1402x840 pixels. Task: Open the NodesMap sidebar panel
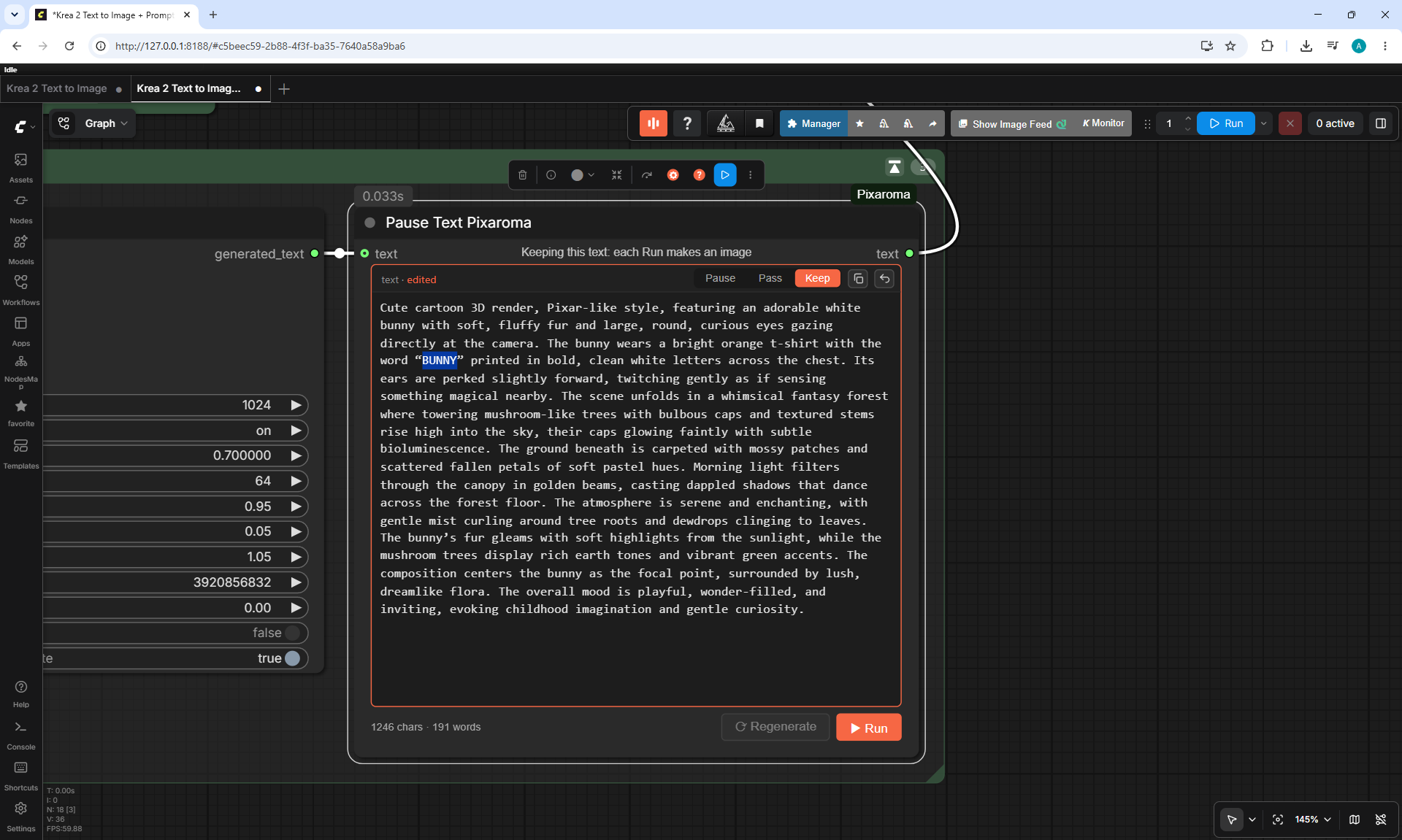tap(20, 371)
